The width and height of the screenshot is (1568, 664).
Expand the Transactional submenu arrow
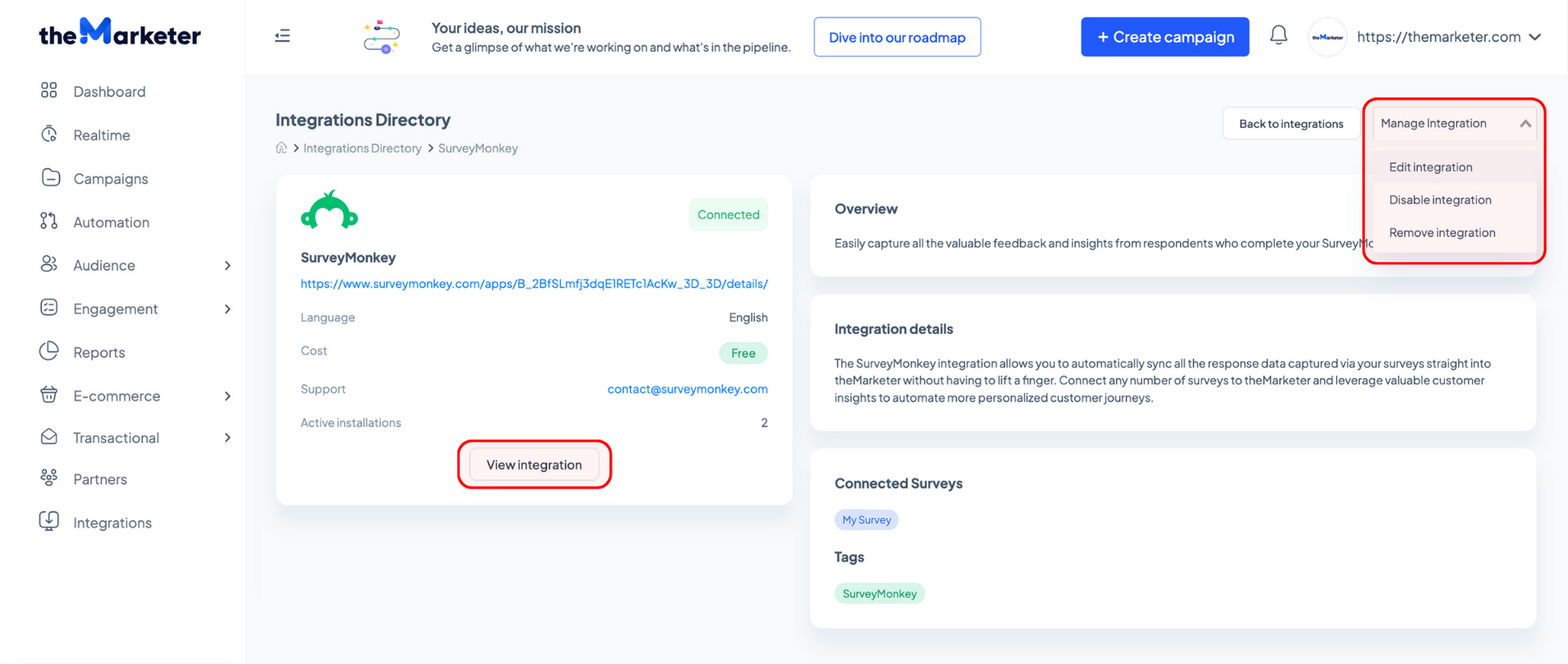point(227,438)
